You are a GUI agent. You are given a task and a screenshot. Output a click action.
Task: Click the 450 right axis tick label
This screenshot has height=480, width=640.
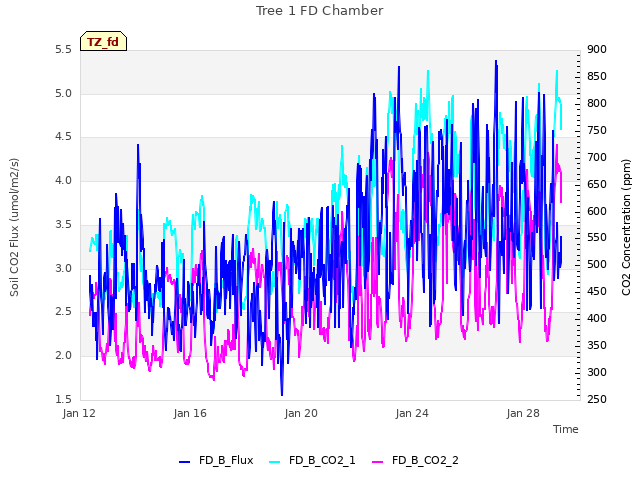click(597, 291)
